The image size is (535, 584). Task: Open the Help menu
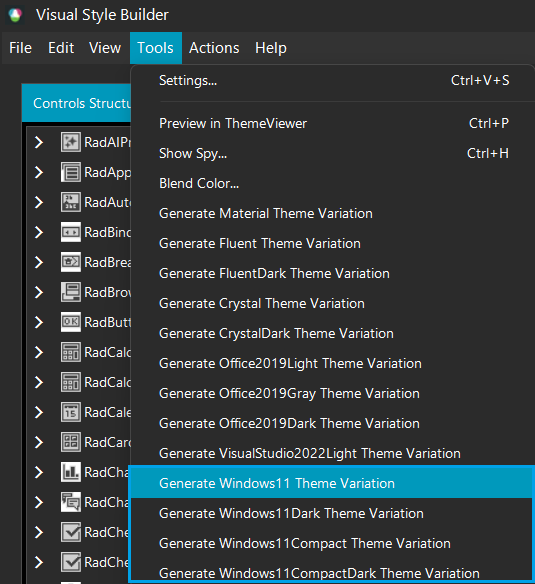(271, 48)
